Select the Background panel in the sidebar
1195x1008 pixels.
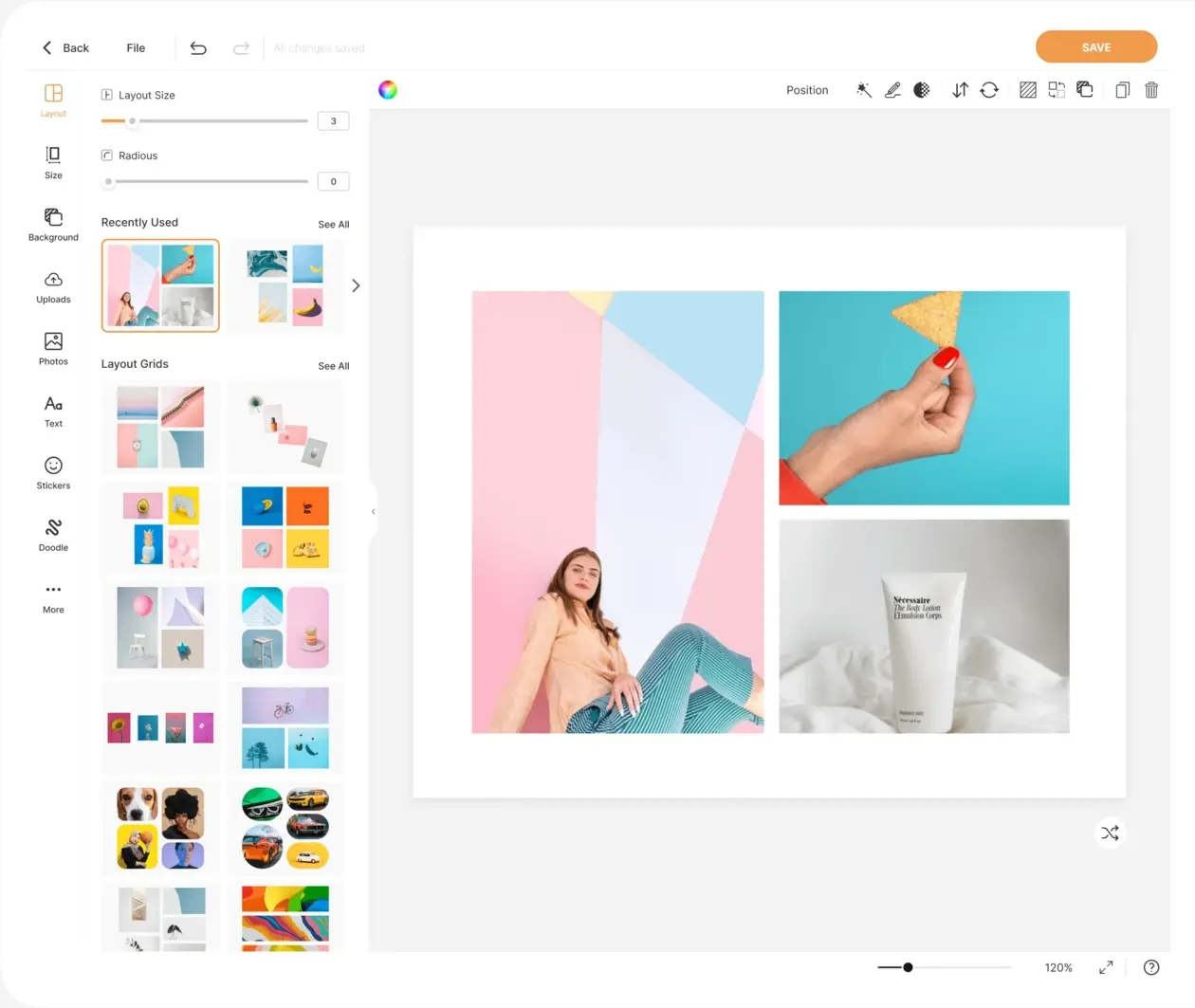pyautogui.click(x=52, y=225)
